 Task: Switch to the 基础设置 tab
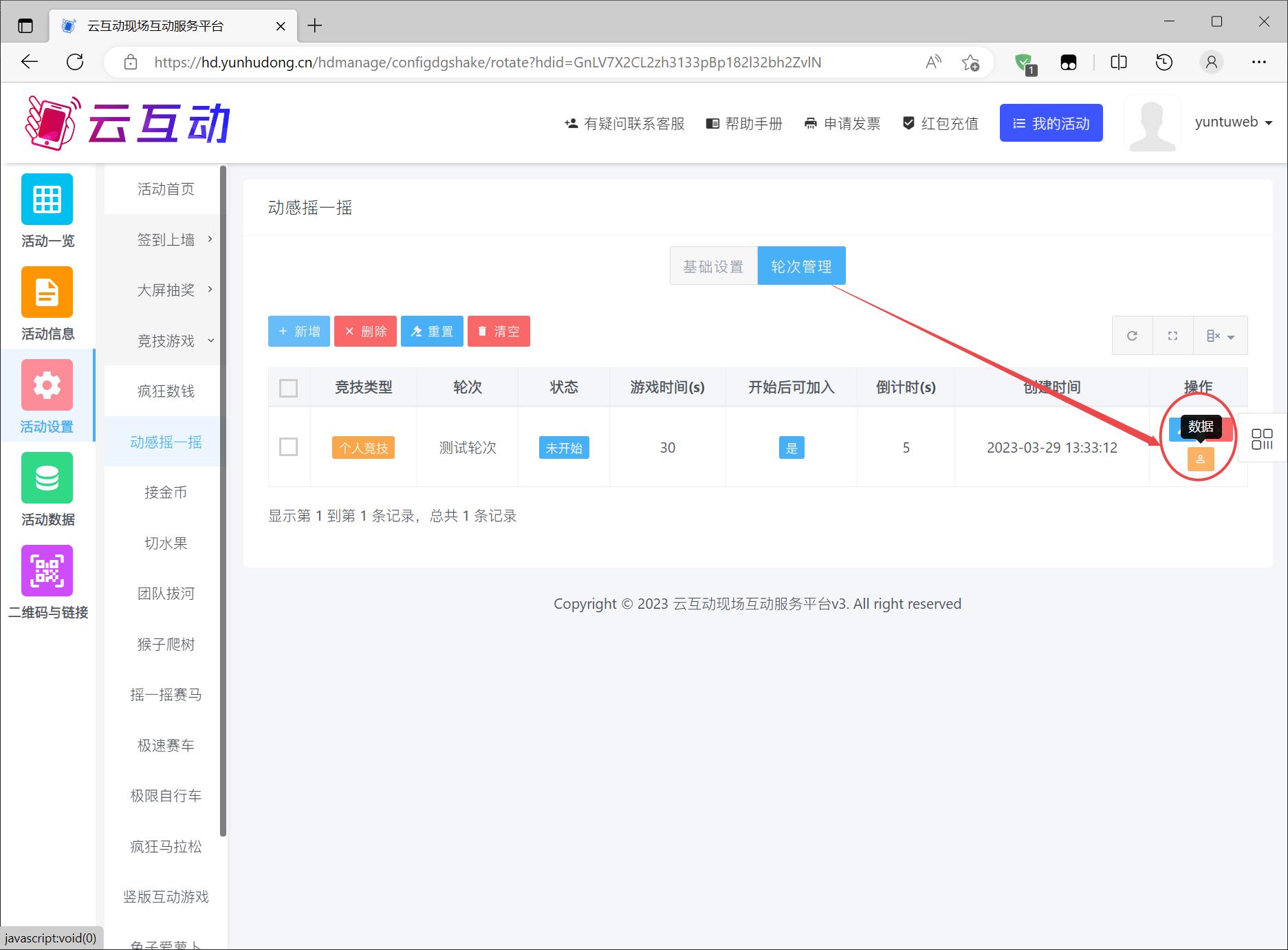[713, 266]
